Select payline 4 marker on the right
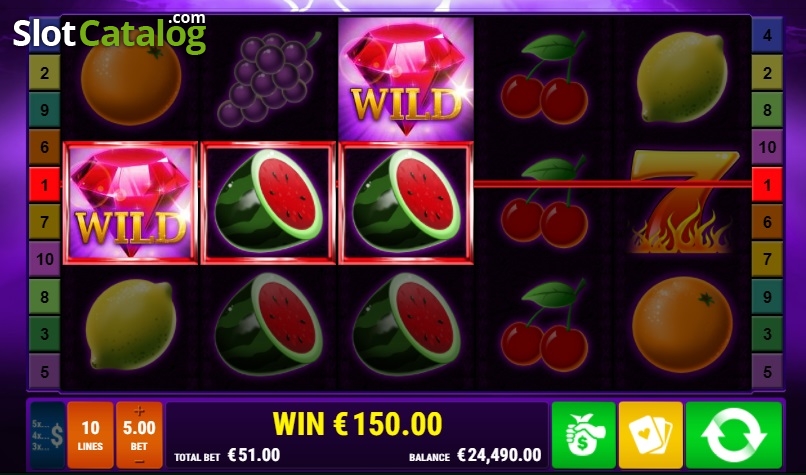This screenshot has width=806, height=475. 767,35
